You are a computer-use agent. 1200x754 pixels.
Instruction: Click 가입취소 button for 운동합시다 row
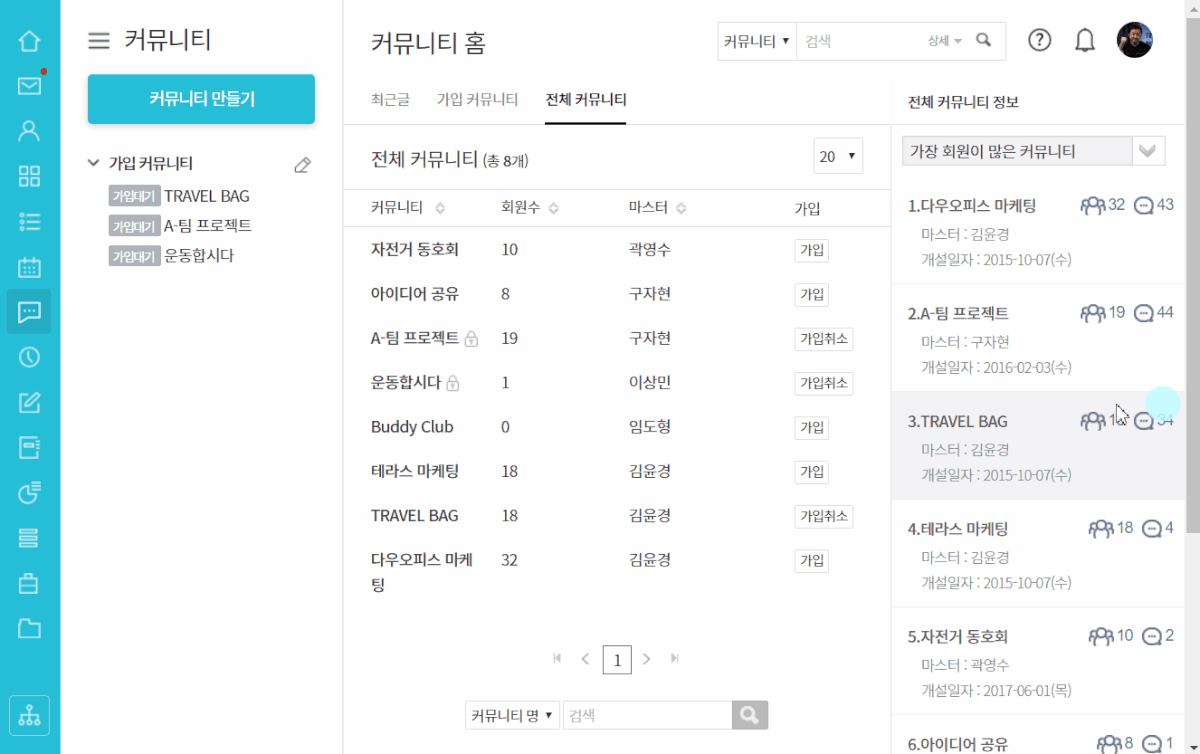pyautogui.click(x=824, y=383)
